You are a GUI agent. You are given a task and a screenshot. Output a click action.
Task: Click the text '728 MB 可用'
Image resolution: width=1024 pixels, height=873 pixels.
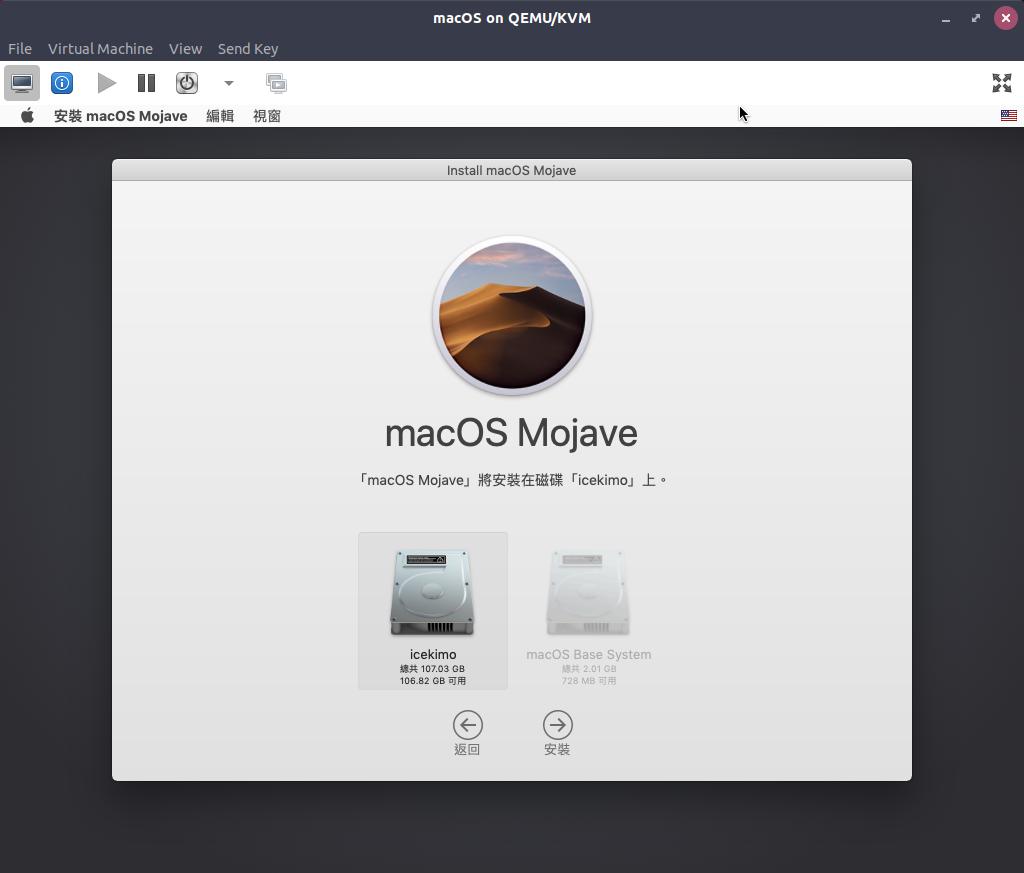(589, 680)
